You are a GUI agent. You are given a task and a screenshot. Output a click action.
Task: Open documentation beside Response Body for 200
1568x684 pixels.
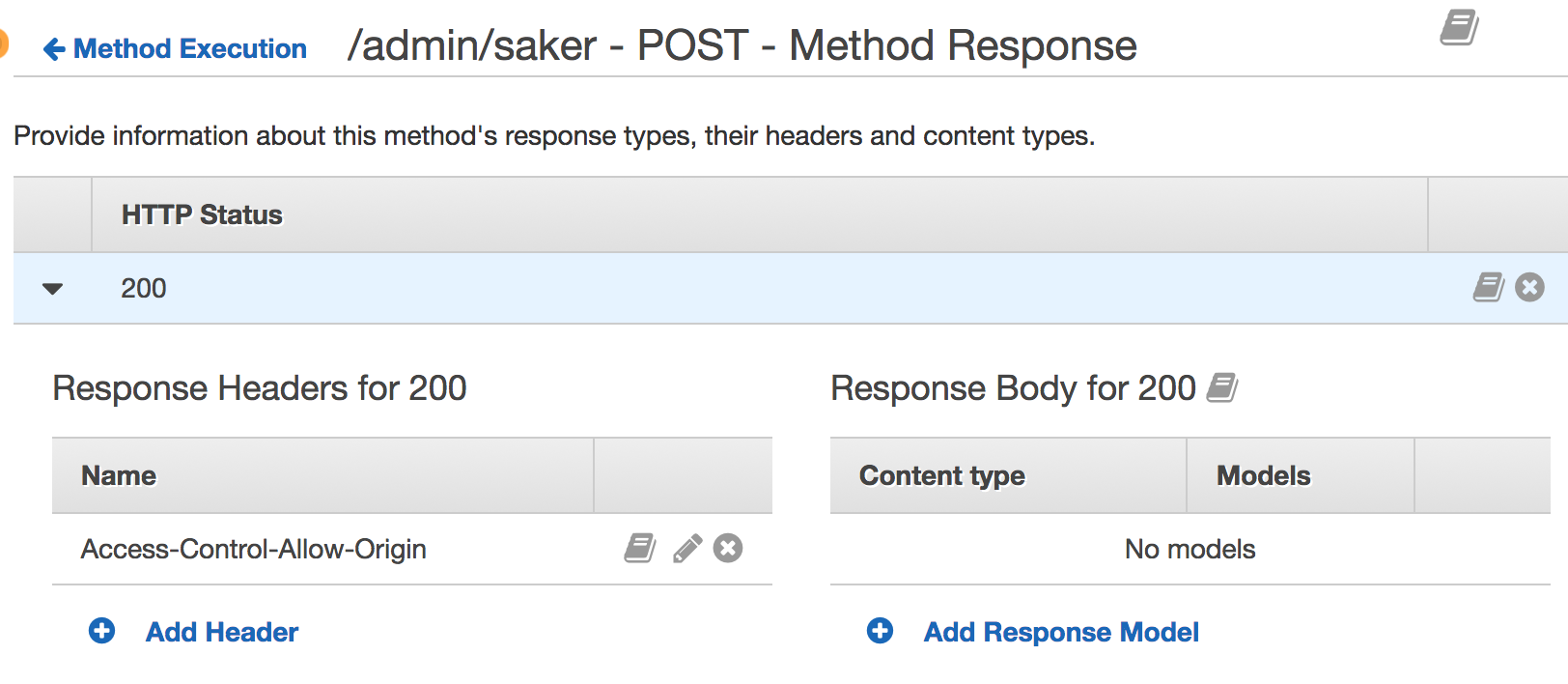tap(1222, 387)
